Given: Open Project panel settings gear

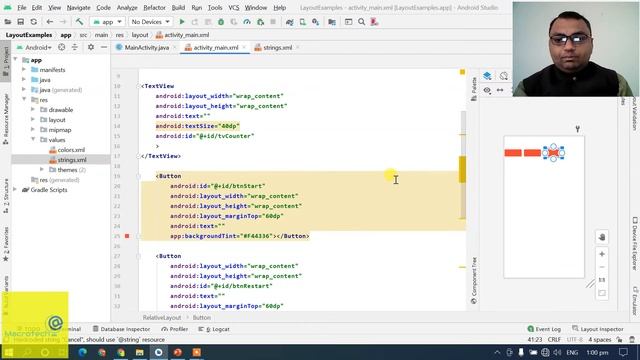Looking at the screenshot, I should pos(91,47).
